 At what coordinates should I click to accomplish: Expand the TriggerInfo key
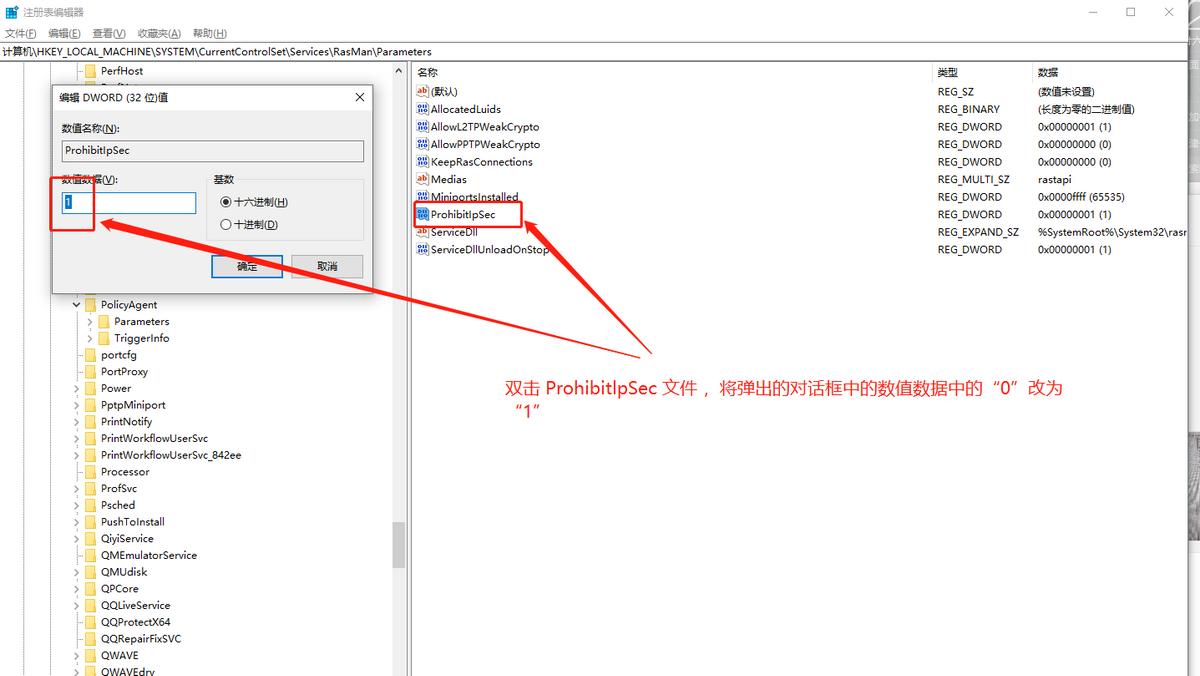[90, 338]
